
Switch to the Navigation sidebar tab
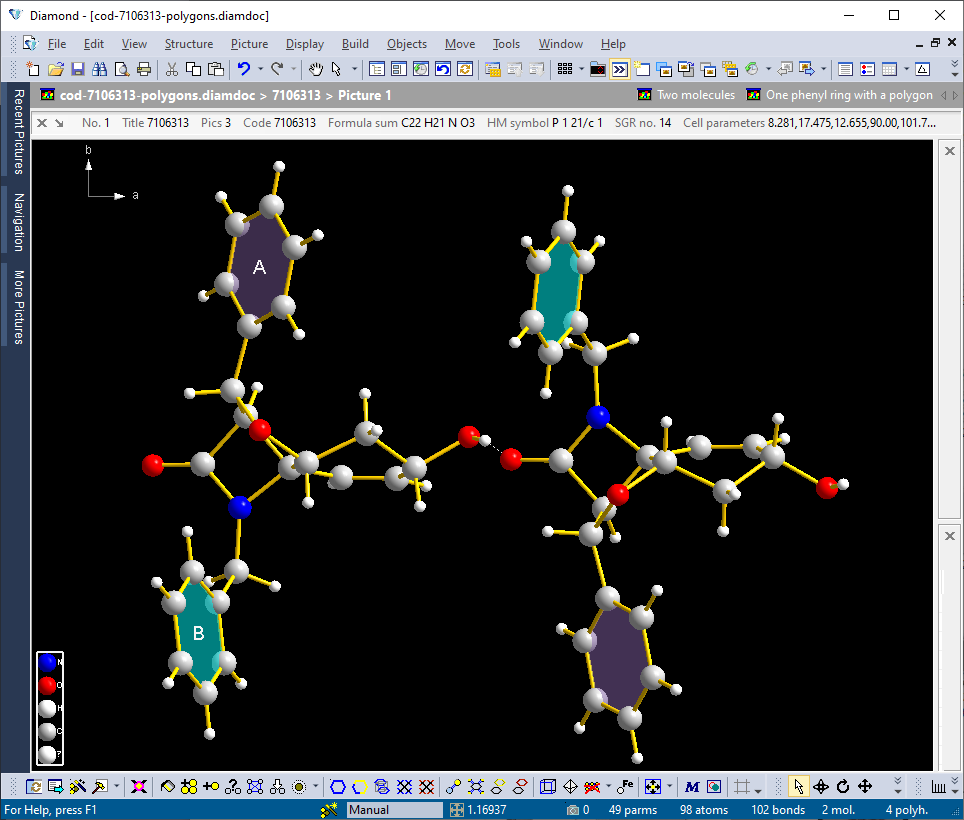(15, 218)
